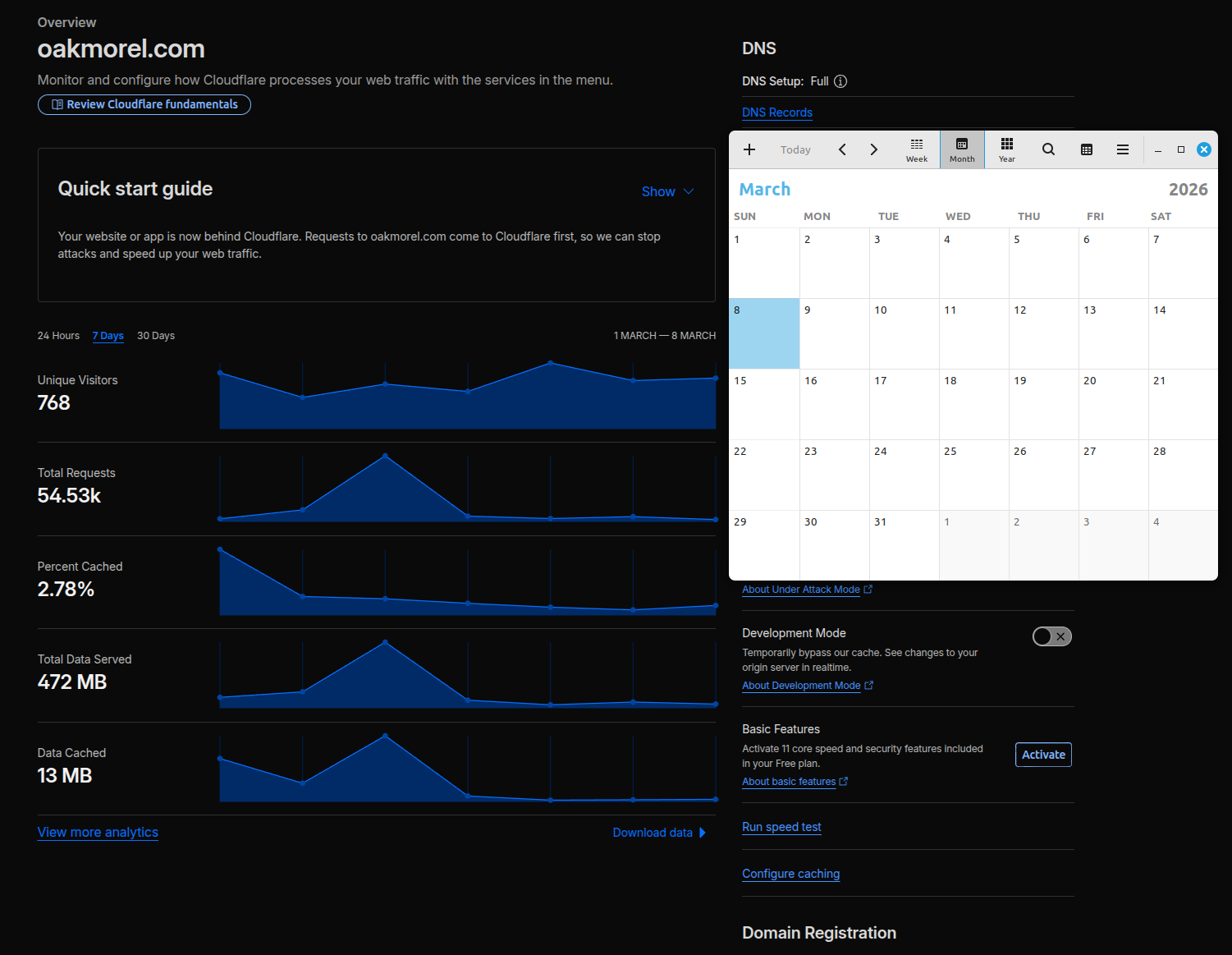This screenshot has height=955, width=1232.
Task: Go to next month with right chevron
Action: 873,149
